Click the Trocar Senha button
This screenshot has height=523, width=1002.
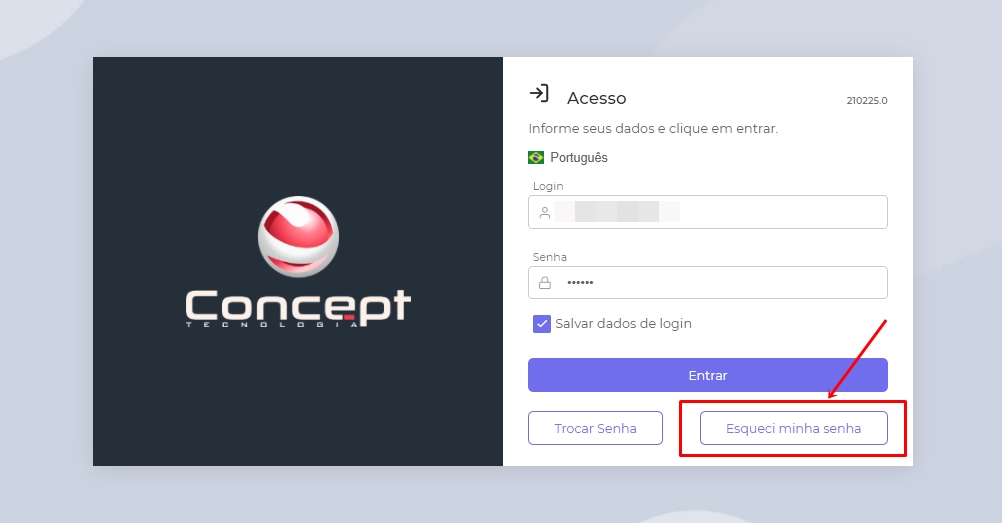[x=595, y=428]
